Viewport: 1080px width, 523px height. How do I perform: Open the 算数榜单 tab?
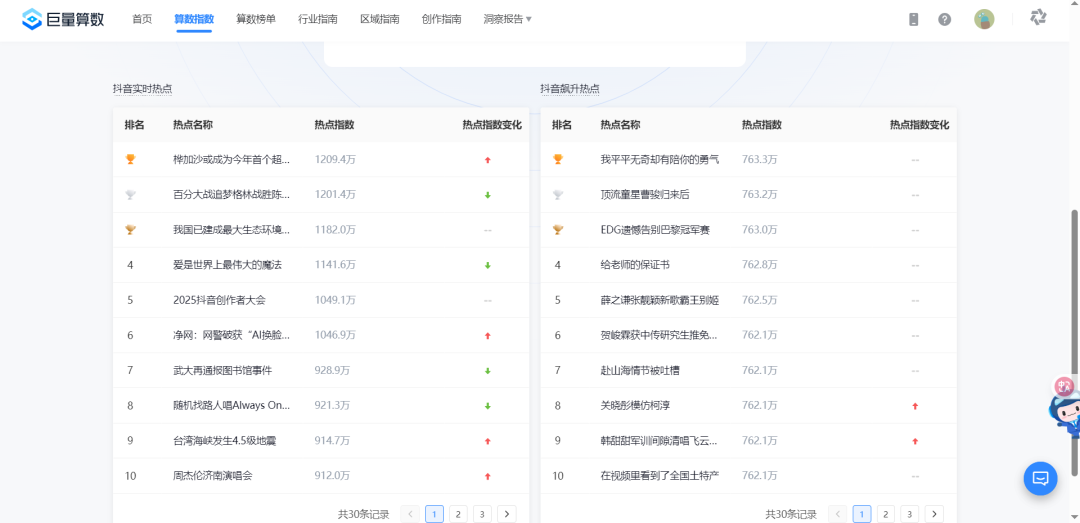pyautogui.click(x=256, y=19)
